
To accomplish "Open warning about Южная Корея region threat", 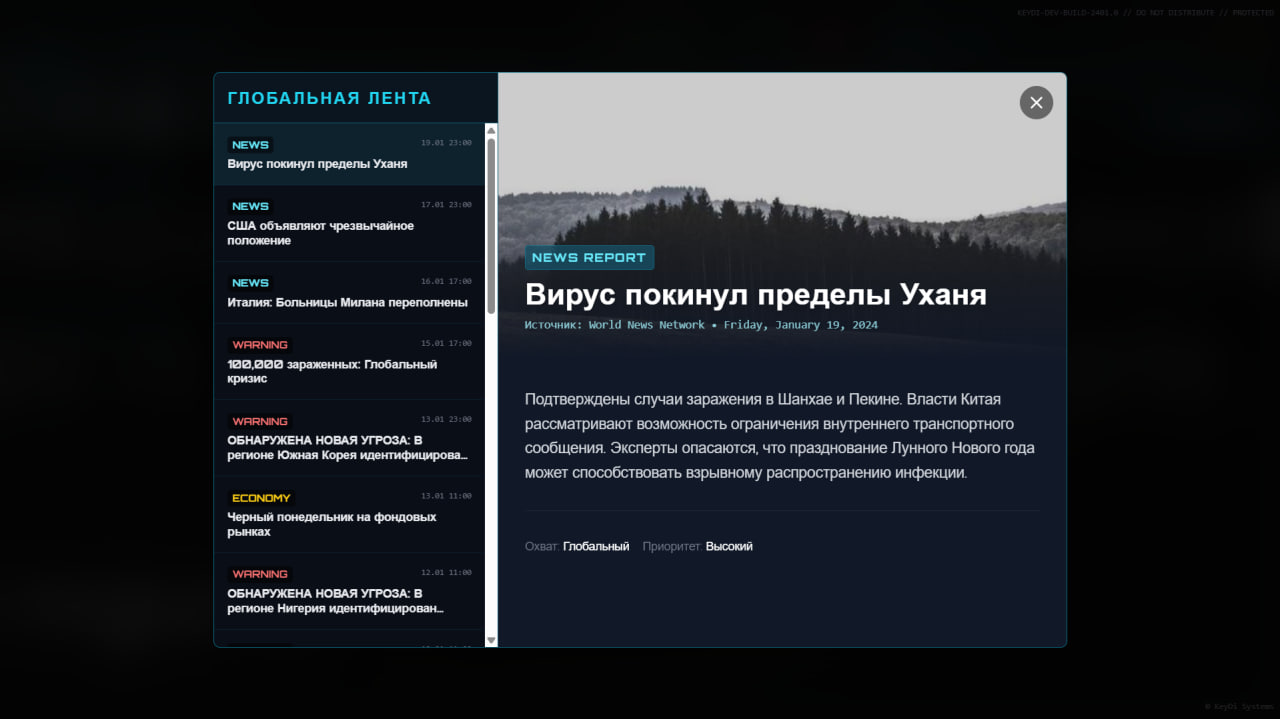I will pos(349,438).
